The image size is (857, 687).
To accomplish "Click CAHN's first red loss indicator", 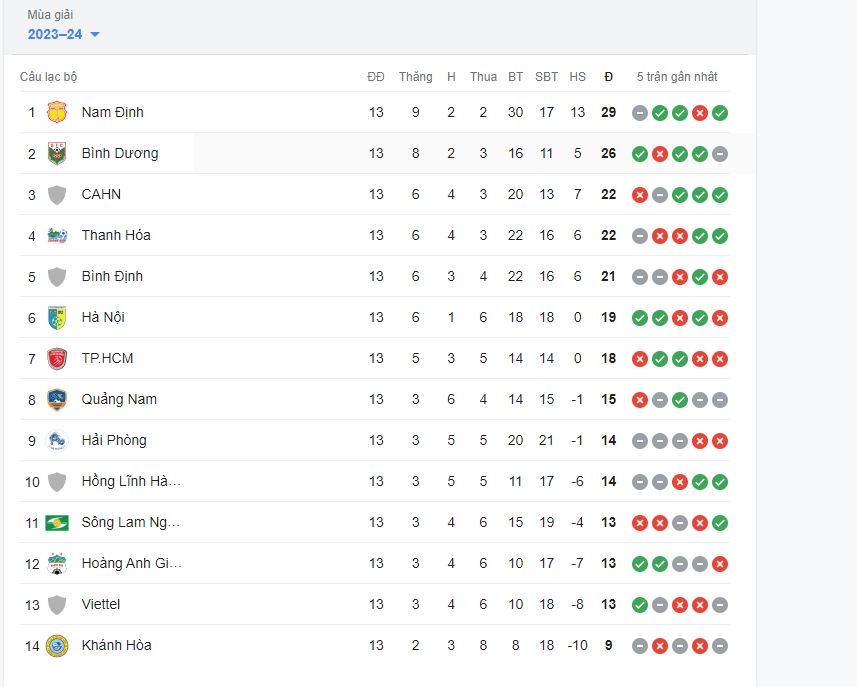I will pyautogui.click(x=640, y=194).
